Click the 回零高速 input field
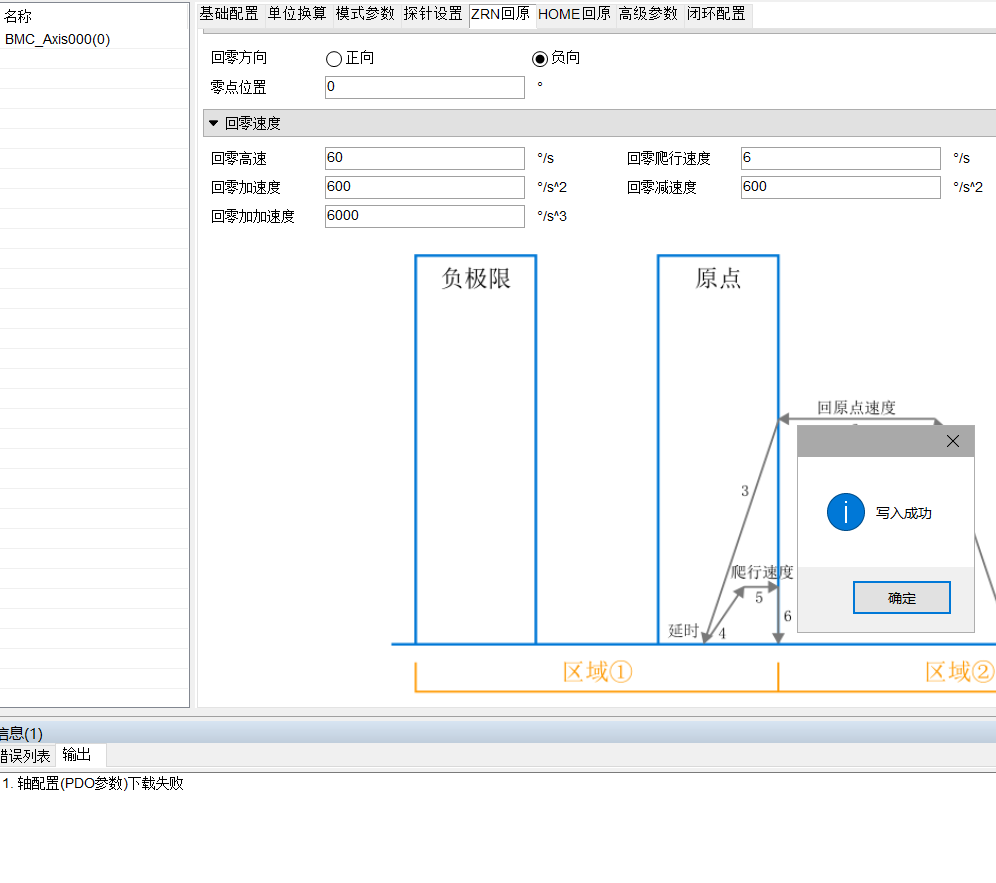This screenshot has height=883, width=996. 424,158
